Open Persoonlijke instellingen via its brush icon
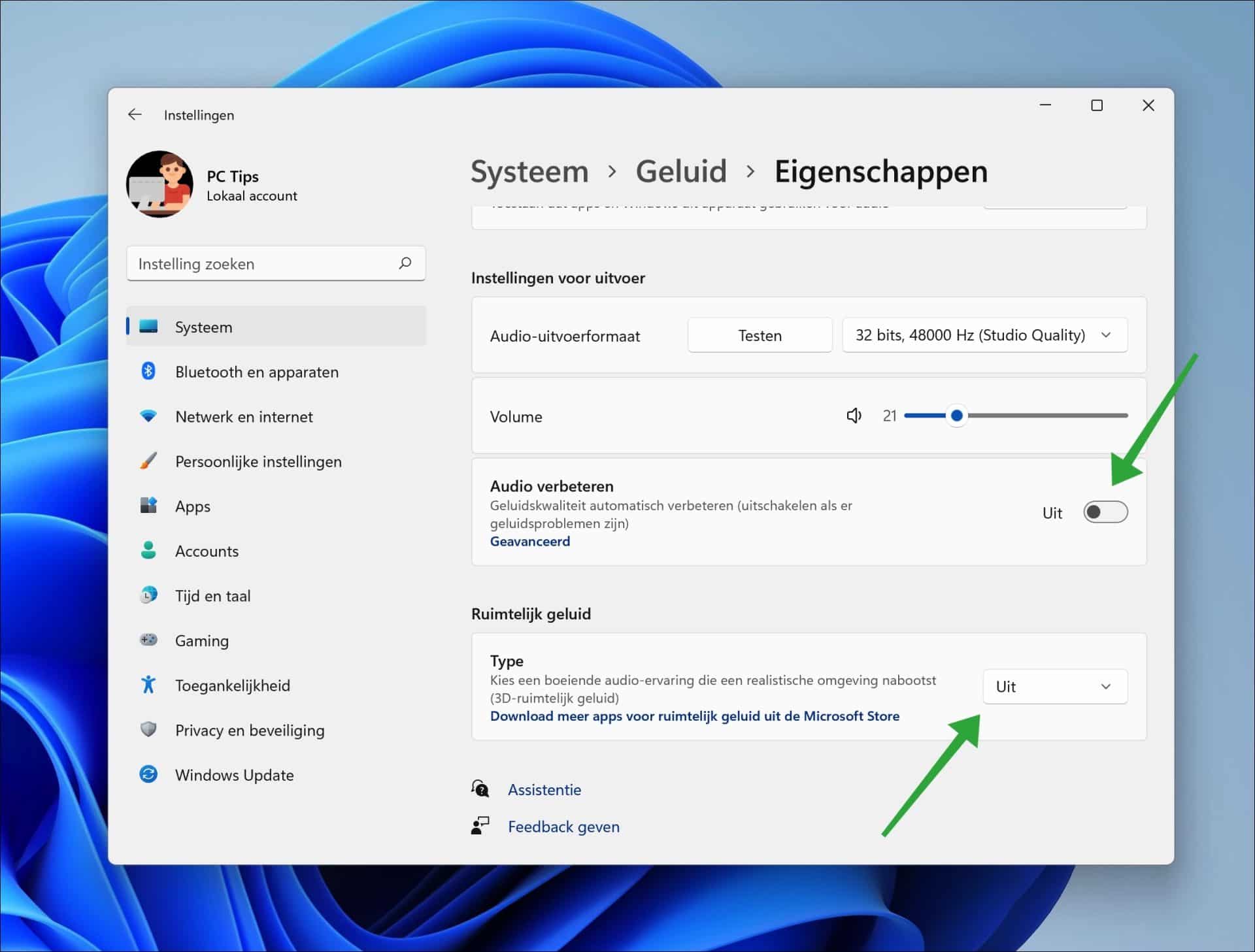Screen dimensions: 1255x952 [x=150, y=461]
